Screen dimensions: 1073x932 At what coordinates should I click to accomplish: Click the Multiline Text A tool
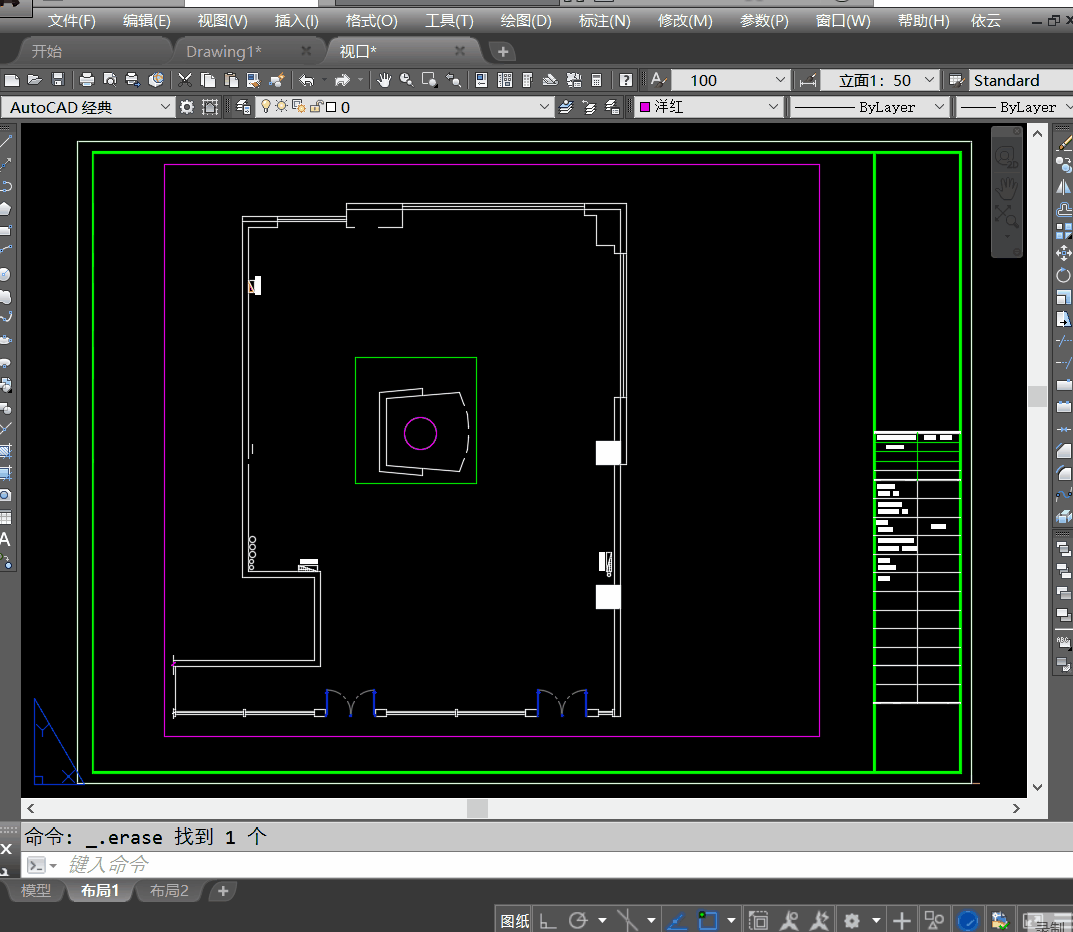point(5,539)
